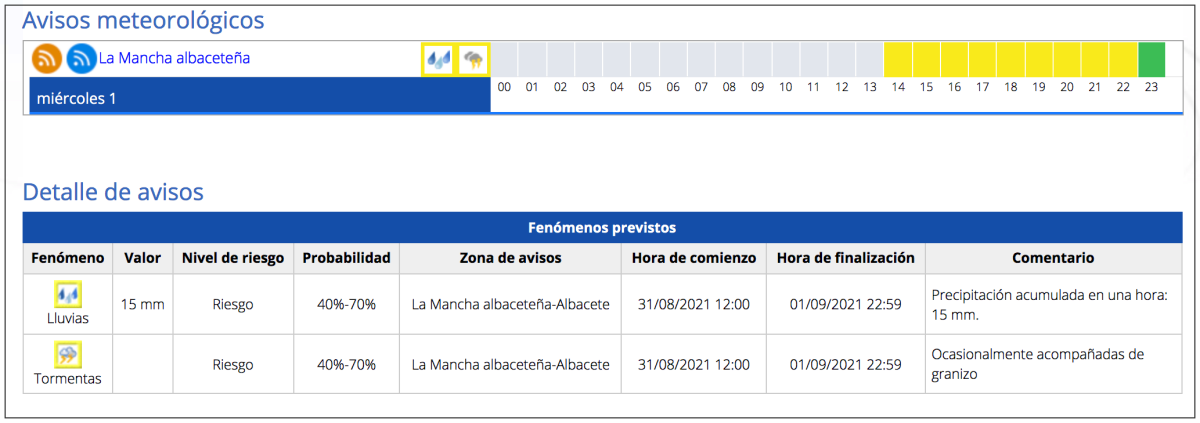
Task: Click the orange RSS feed icon
Action: (46, 59)
